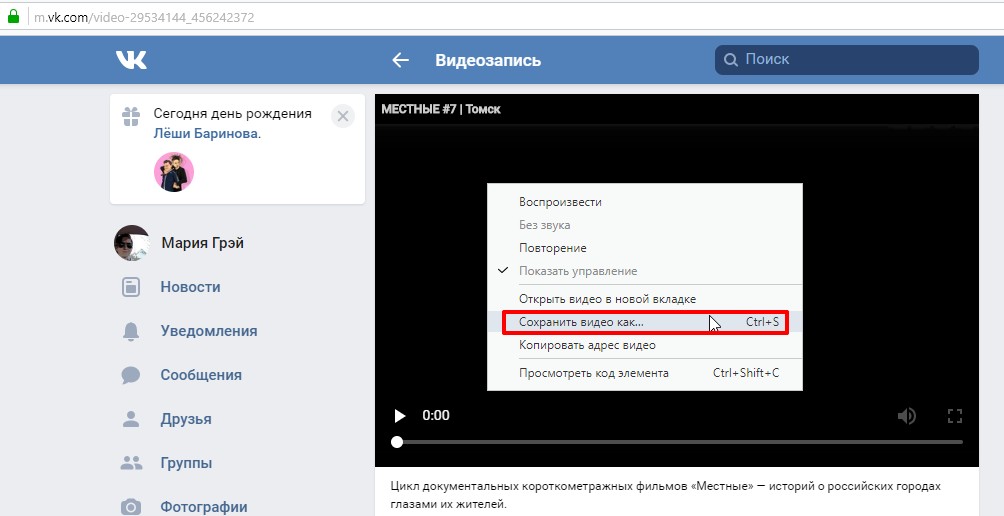Click Лёши Баринова birthday link
This screenshot has width=1004, height=516.
(206, 133)
